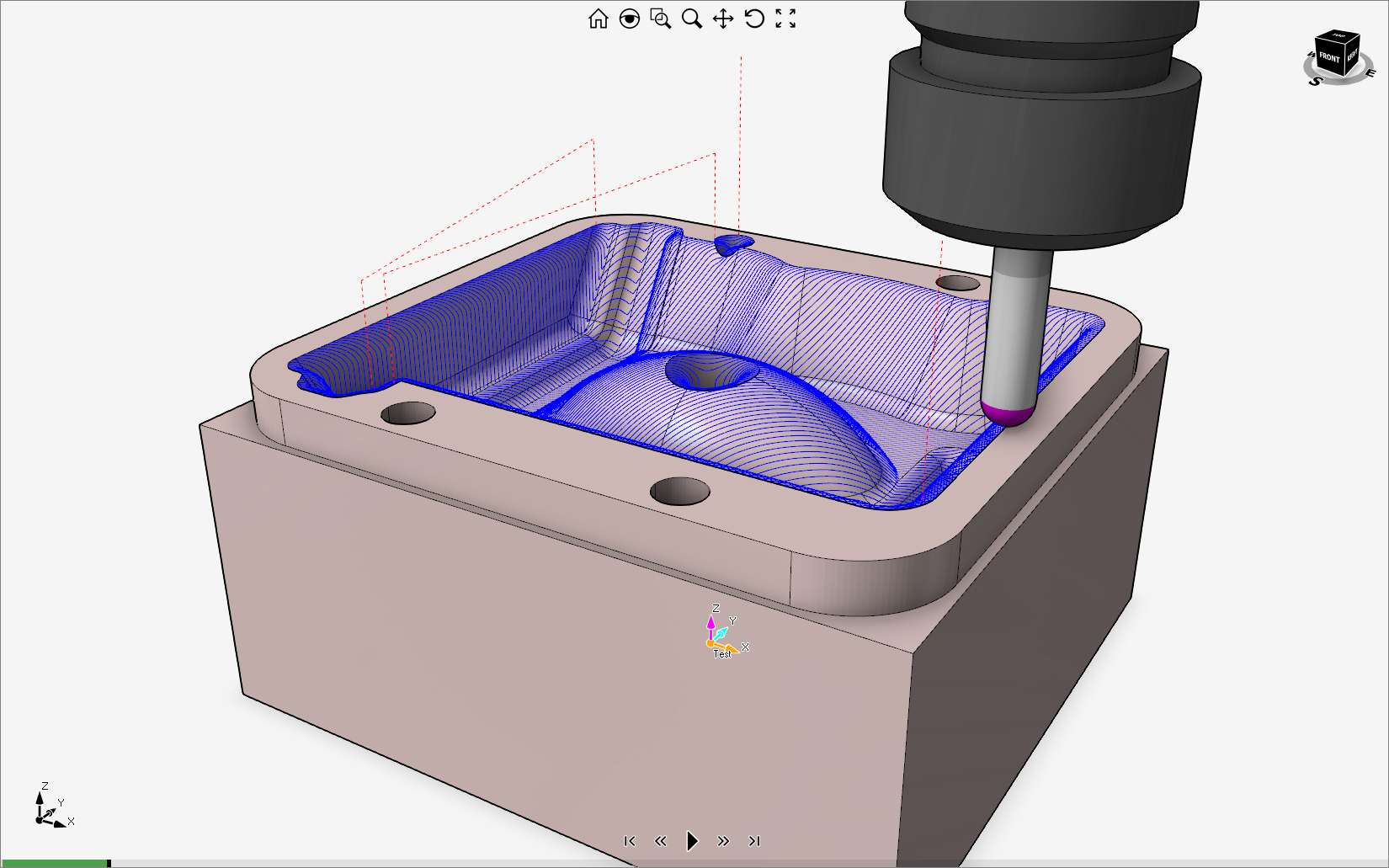Click the green simulation progress bar
Viewport: 1389px width, 868px height.
point(55,863)
